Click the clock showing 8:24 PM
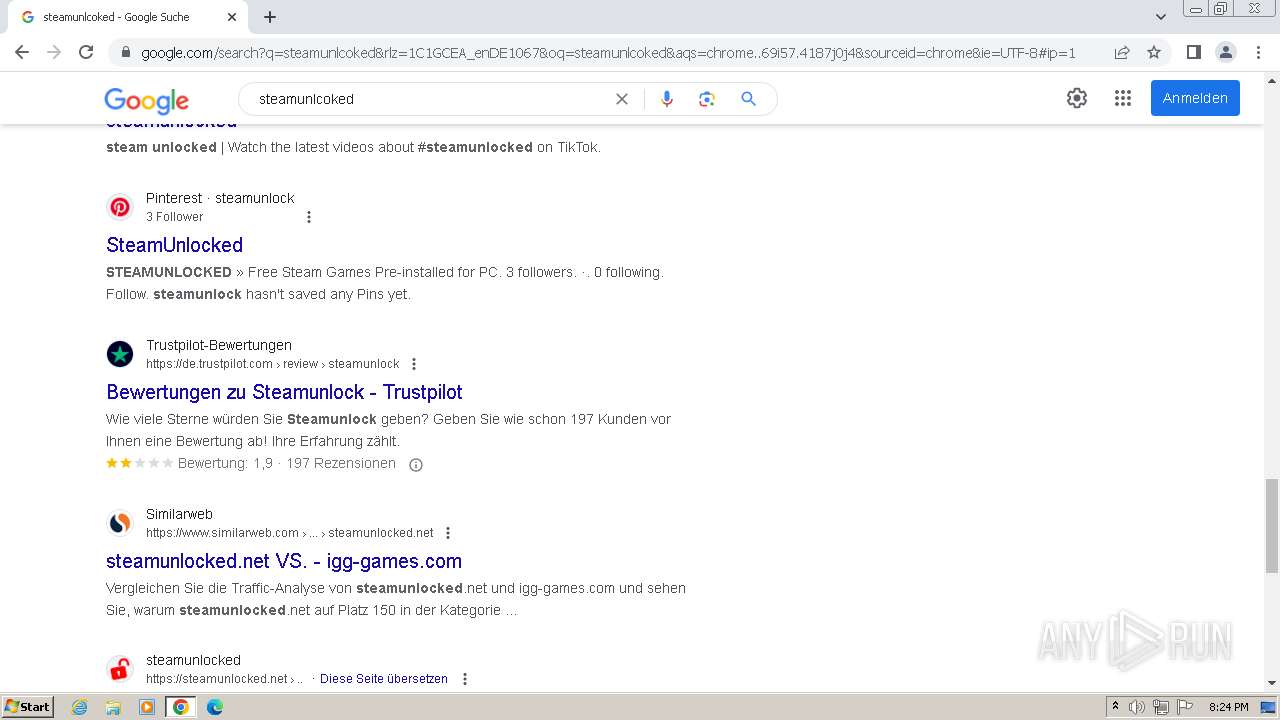 click(x=1228, y=707)
